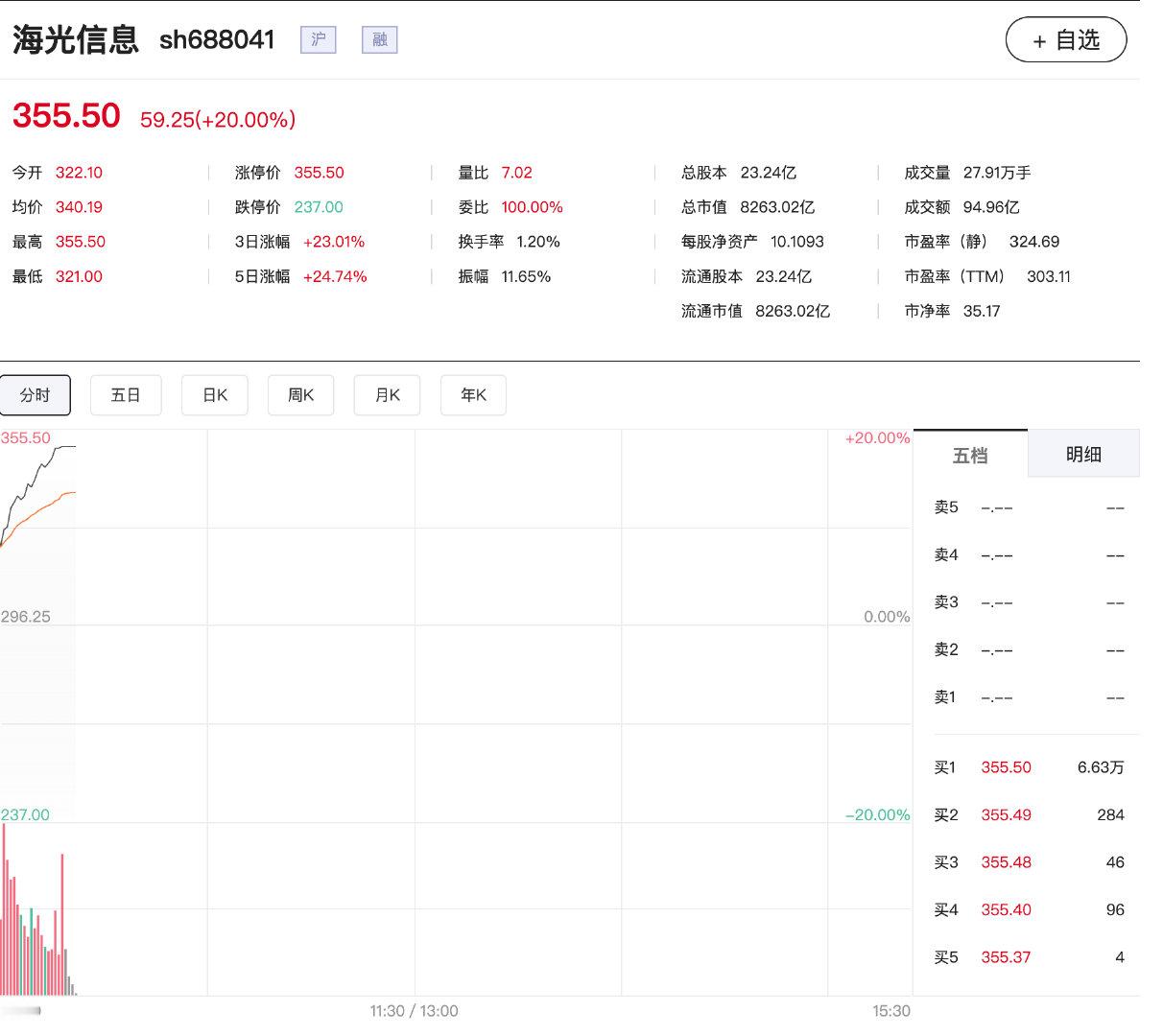Image resolution: width=1163 pixels, height=1036 pixels.
Task: Click the 15:30 time axis label
Action: (x=891, y=1011)
